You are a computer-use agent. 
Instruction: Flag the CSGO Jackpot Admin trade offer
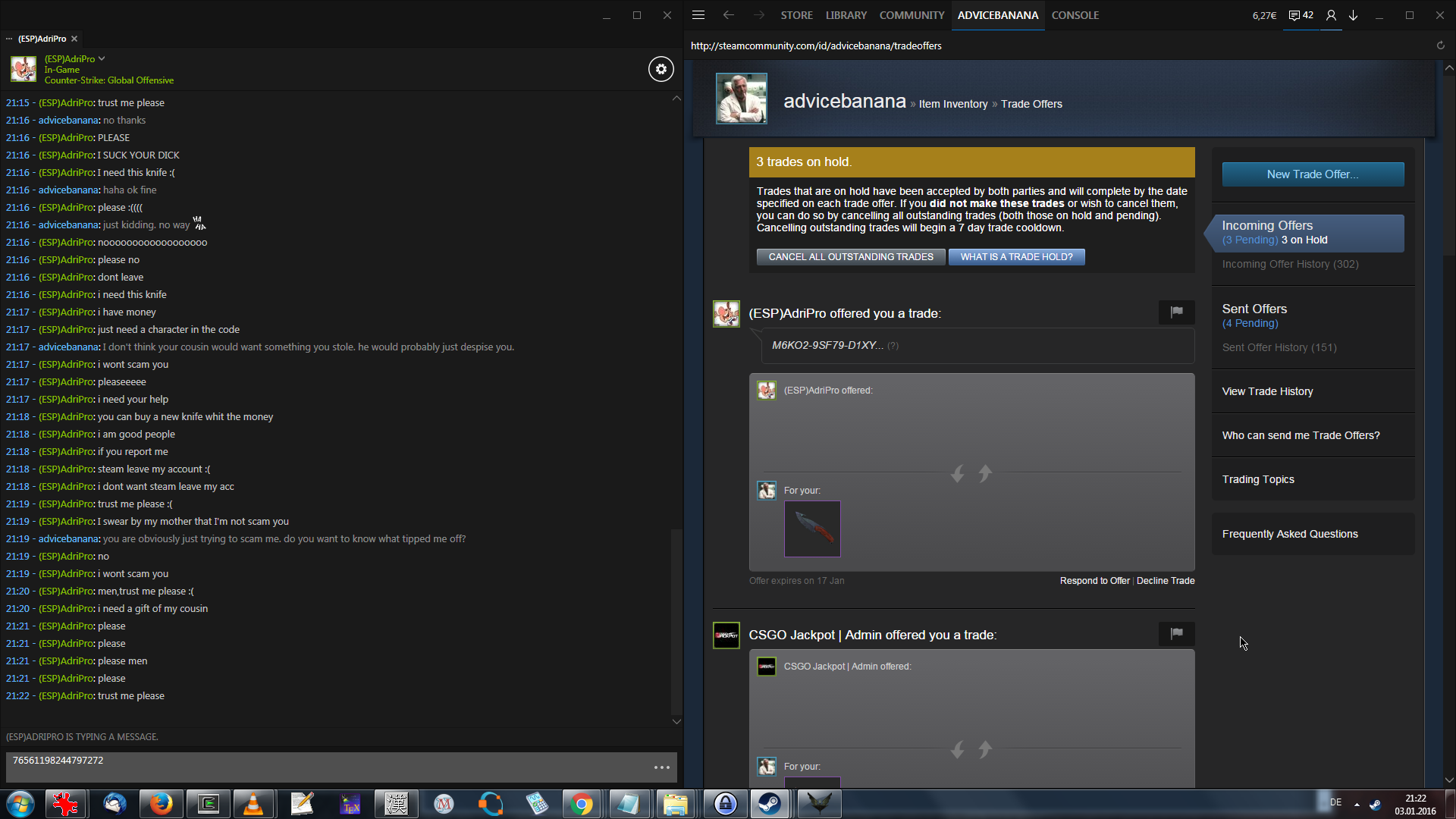pos(1176,633)
